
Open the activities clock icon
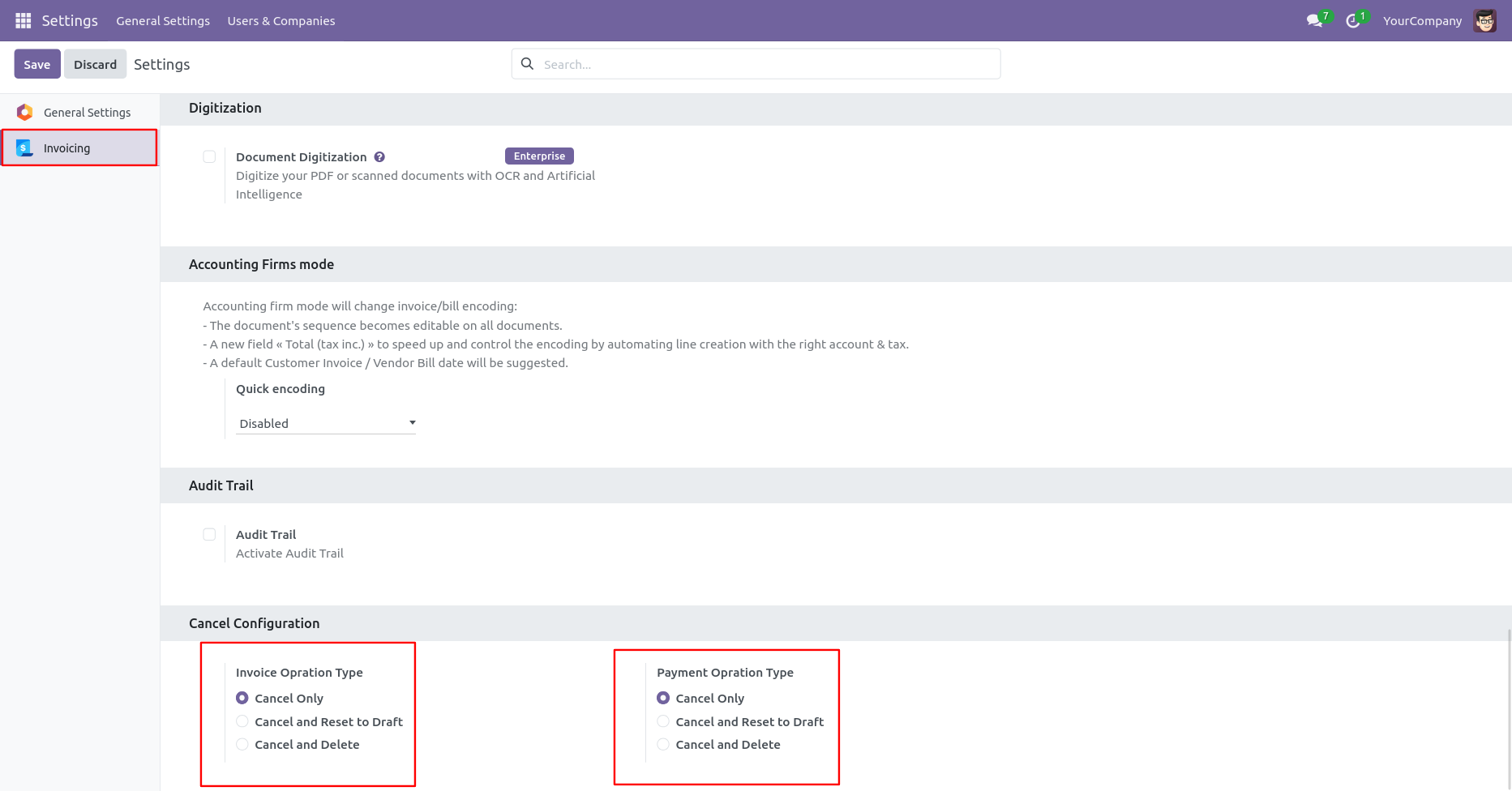pos(1352,21)
